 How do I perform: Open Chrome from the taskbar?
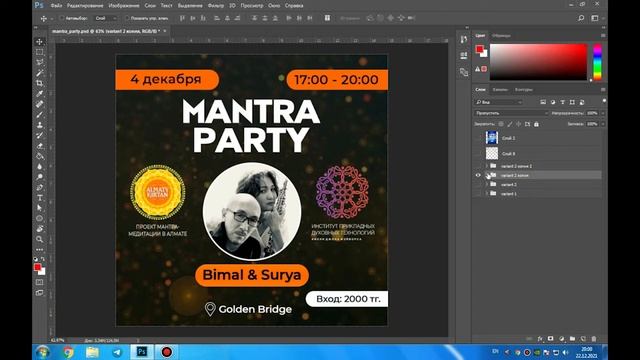pyautogui.click(x=68, y=352)
